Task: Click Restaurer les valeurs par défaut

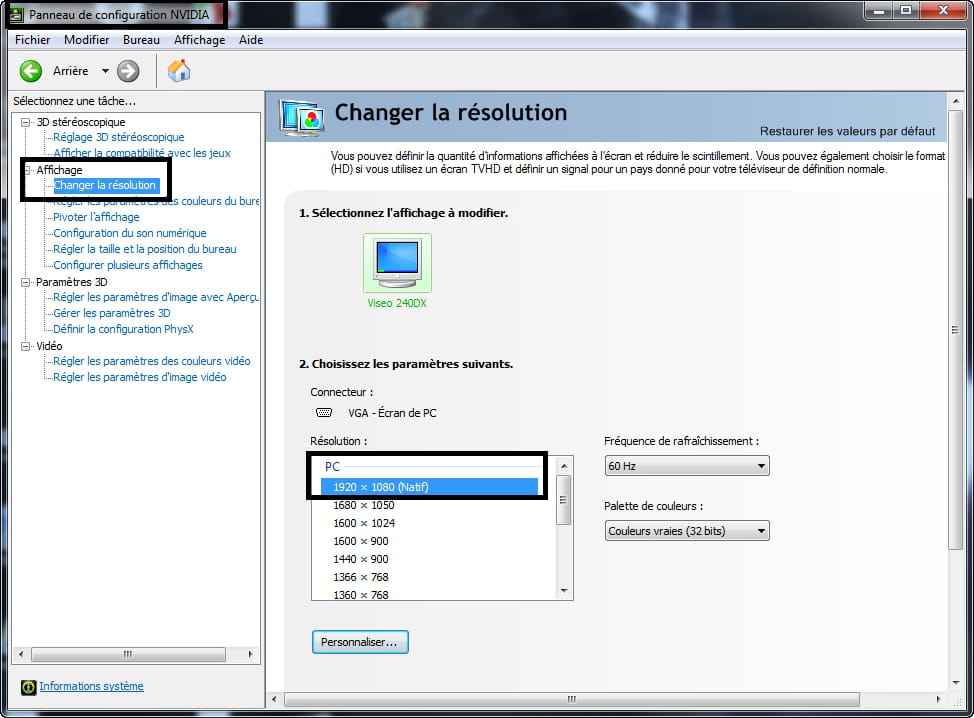Action: [x=847, y=131]
